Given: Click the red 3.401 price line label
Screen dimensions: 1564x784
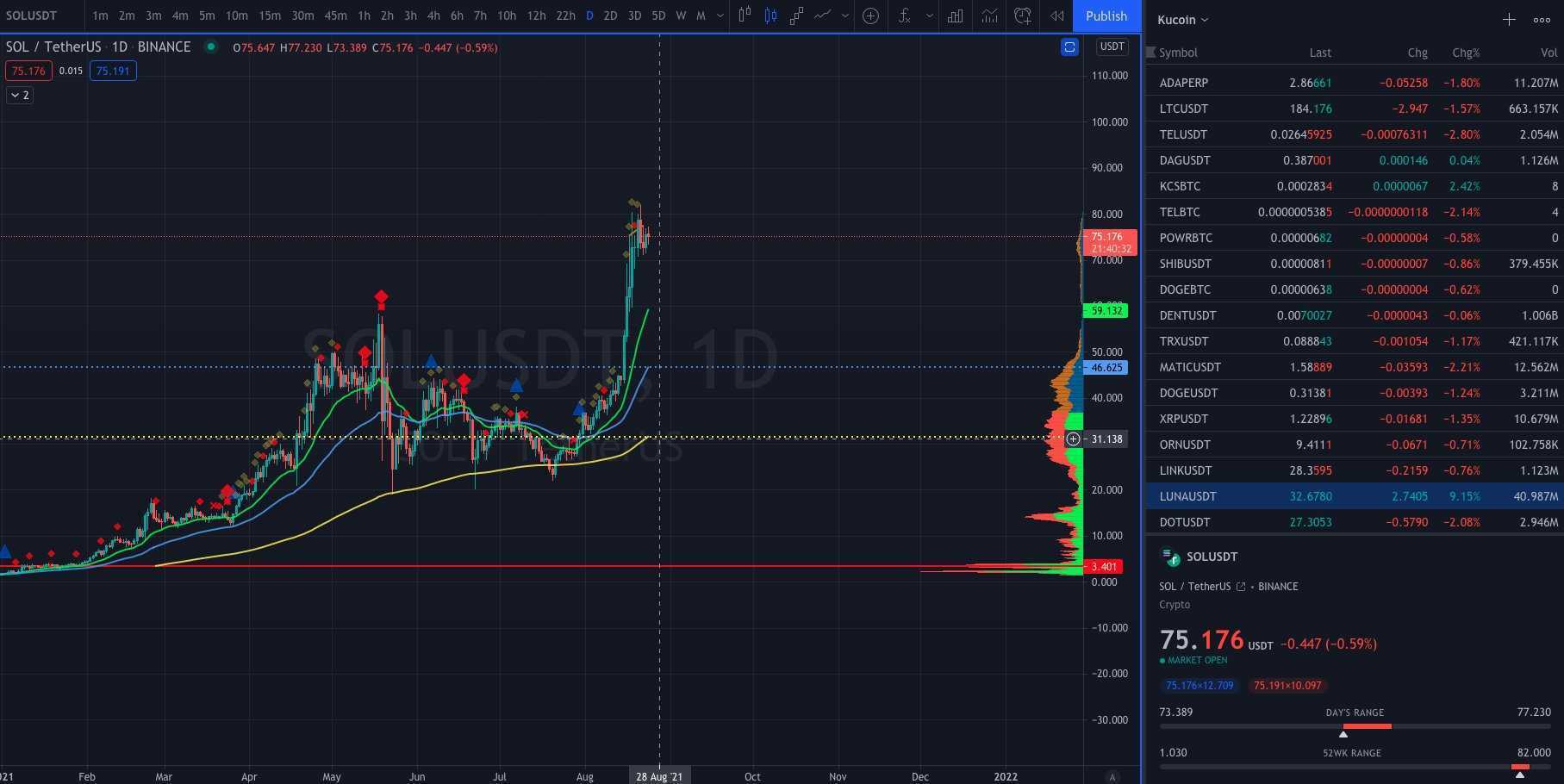Looking at the screenshot, I should 1103,567.
